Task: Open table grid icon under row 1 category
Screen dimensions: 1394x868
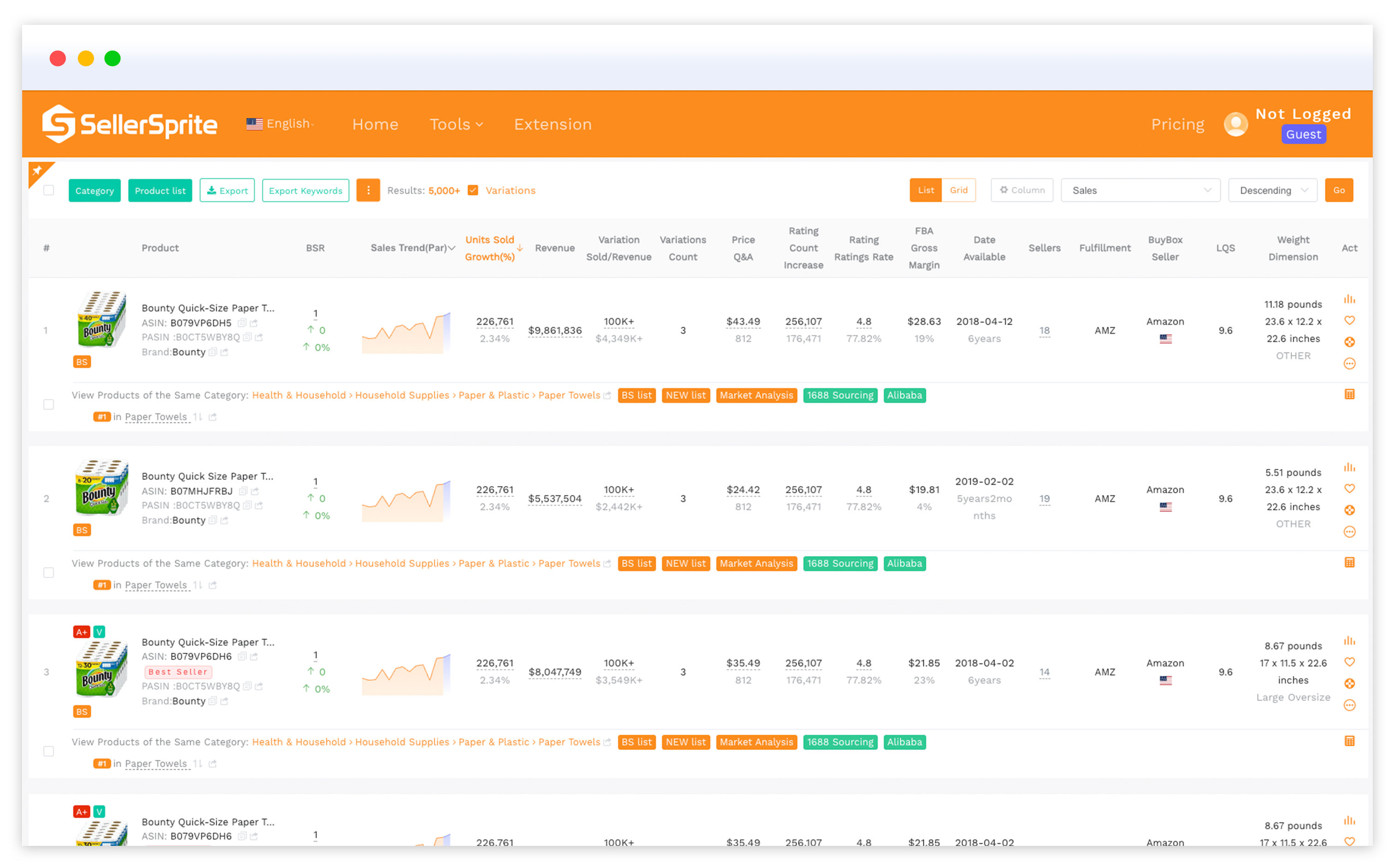Action: click(1349, 395)
